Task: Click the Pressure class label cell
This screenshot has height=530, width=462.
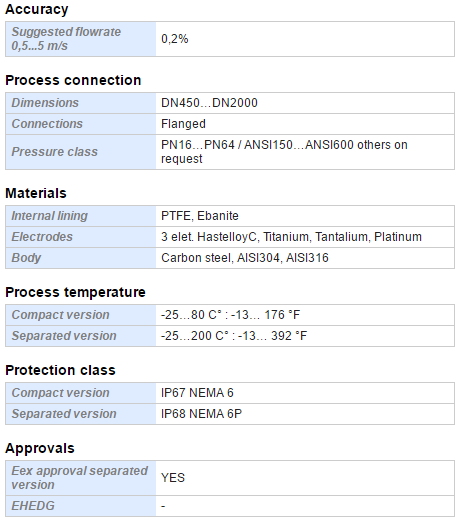Action: (x=81, y=152)
